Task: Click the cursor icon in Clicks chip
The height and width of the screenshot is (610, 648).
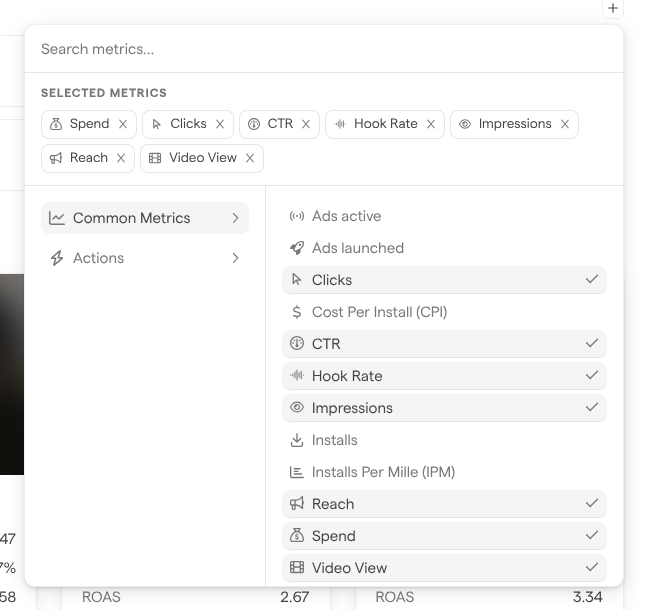Action: click(156, 124)
